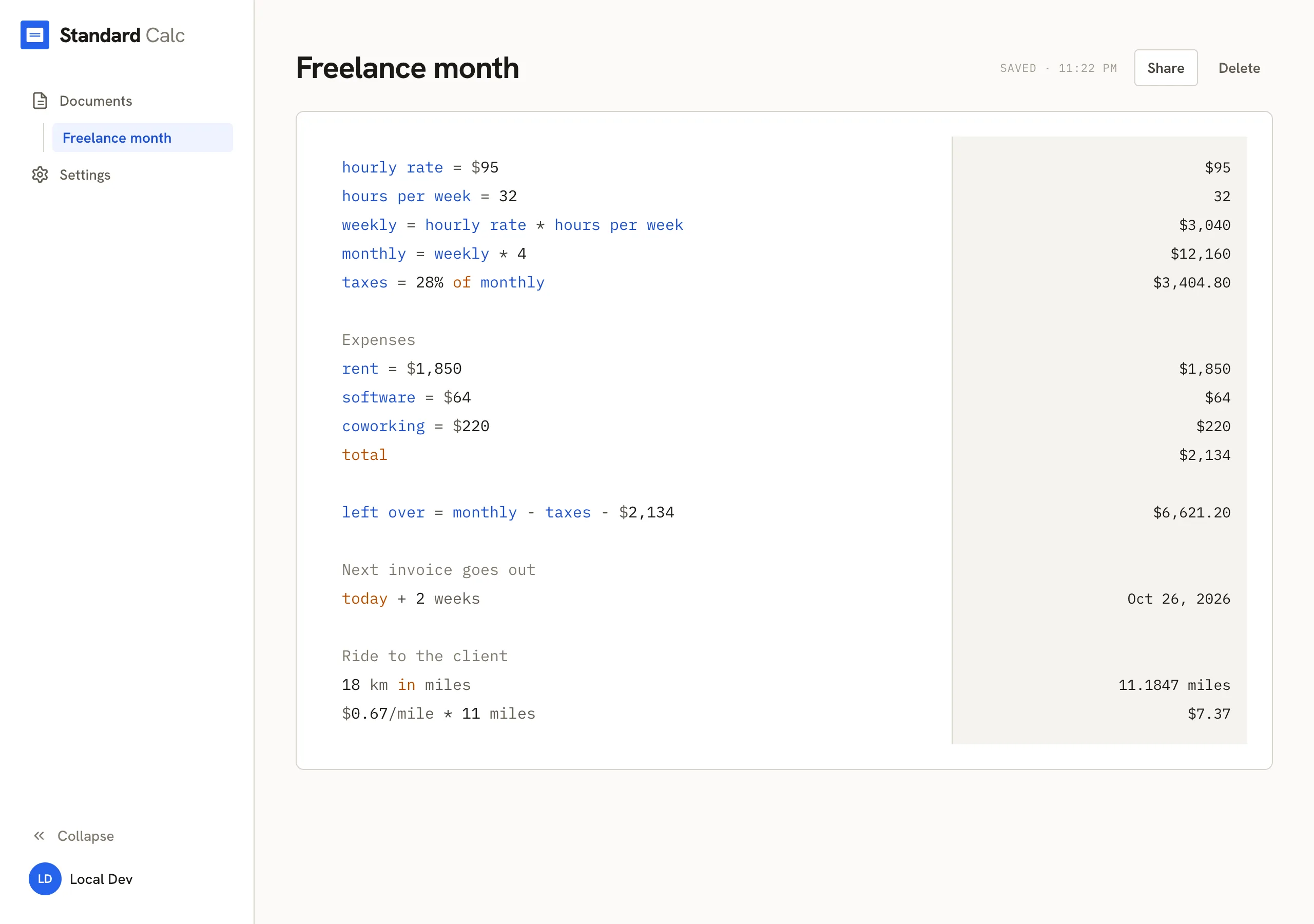
Task: Click the Freelance month title heading
Action: point(408,68)
